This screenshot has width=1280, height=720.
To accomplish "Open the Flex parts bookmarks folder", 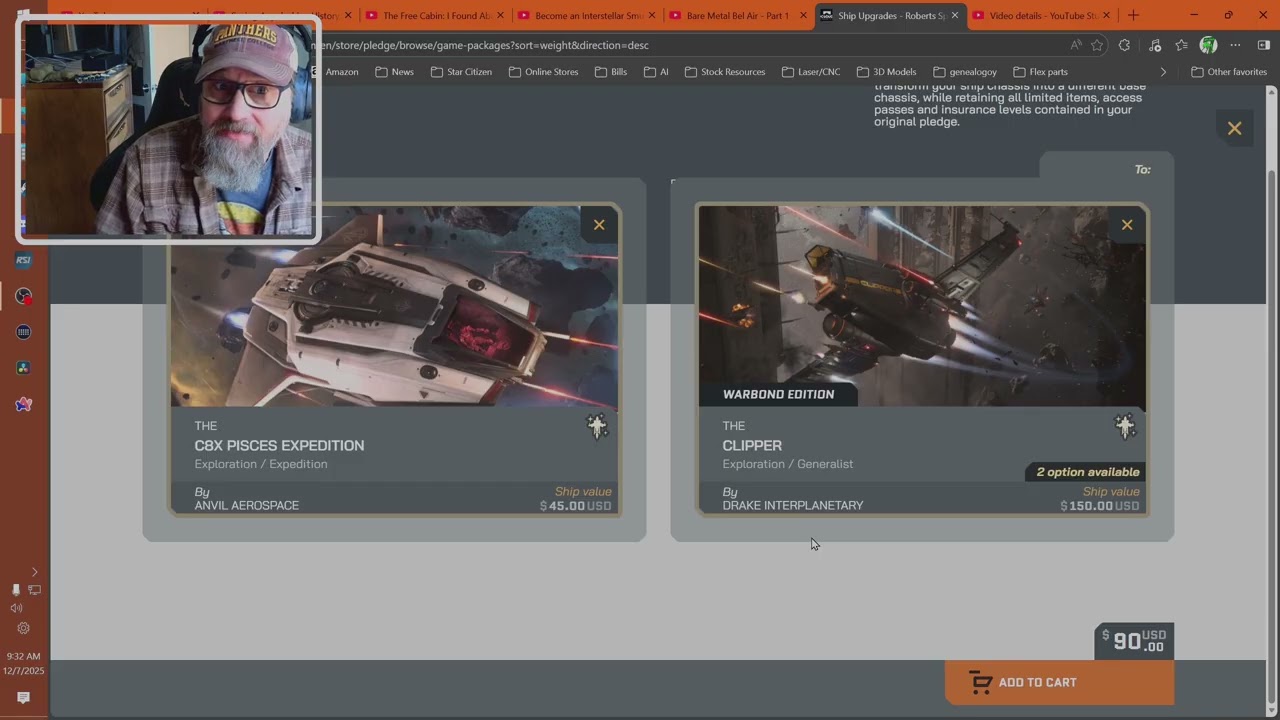I will pos(1040,72).
